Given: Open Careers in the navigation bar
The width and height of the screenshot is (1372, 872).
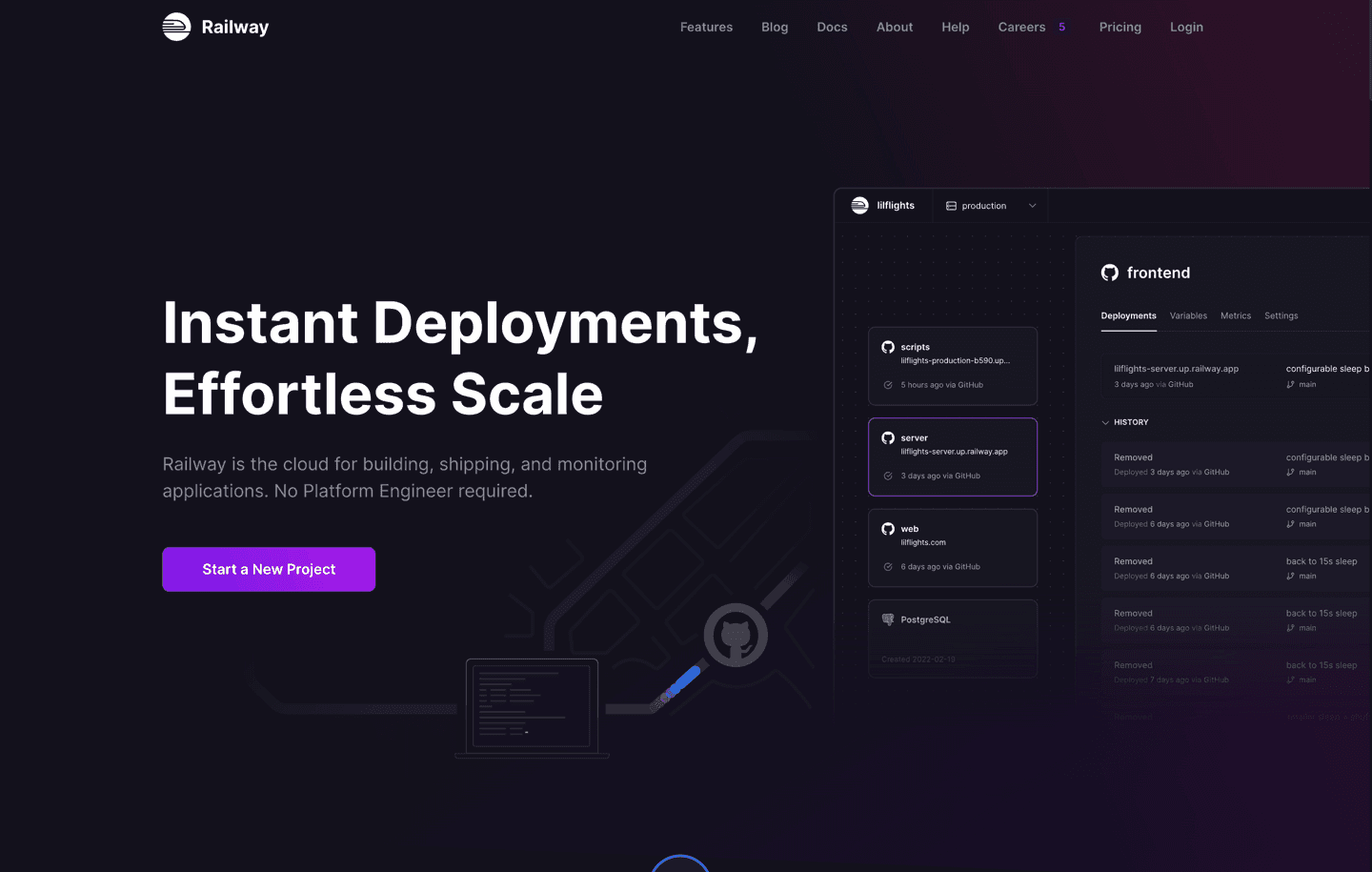Looking at the screenshot, I should tap(1021, 27).
